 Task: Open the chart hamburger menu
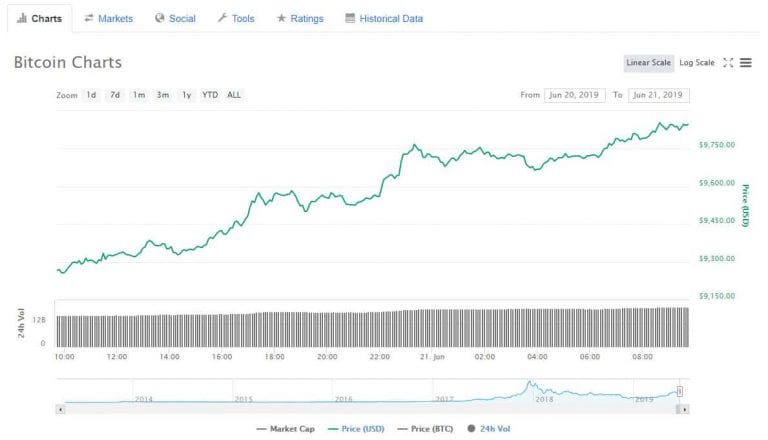click(745, 63)
